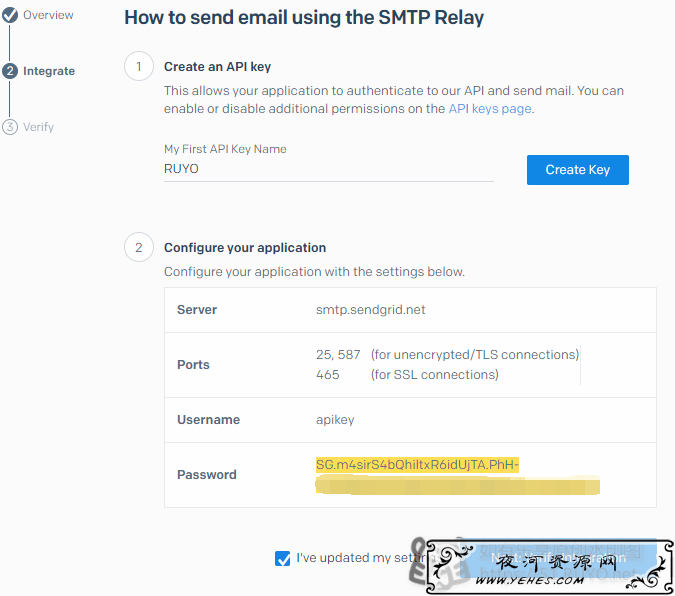Click the Integrate step number 2 icon
Viewport: 675px width, 596px height.
[10, 71]
